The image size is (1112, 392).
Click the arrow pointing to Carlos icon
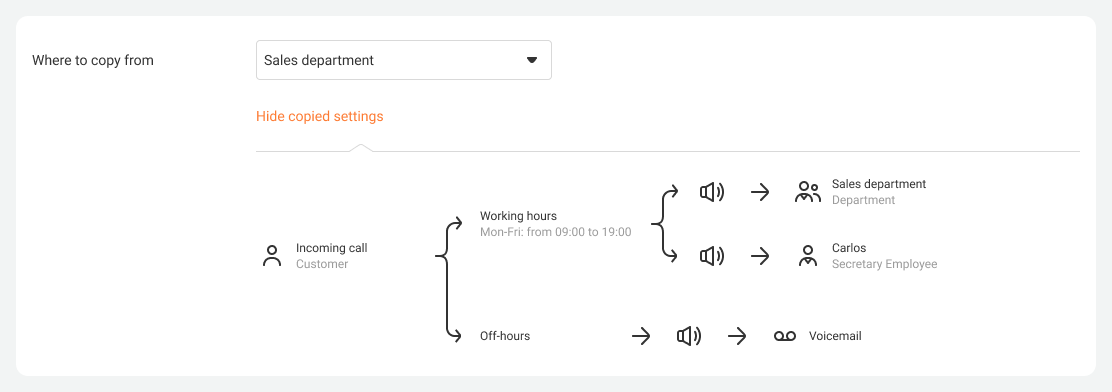tap(760, 256)
